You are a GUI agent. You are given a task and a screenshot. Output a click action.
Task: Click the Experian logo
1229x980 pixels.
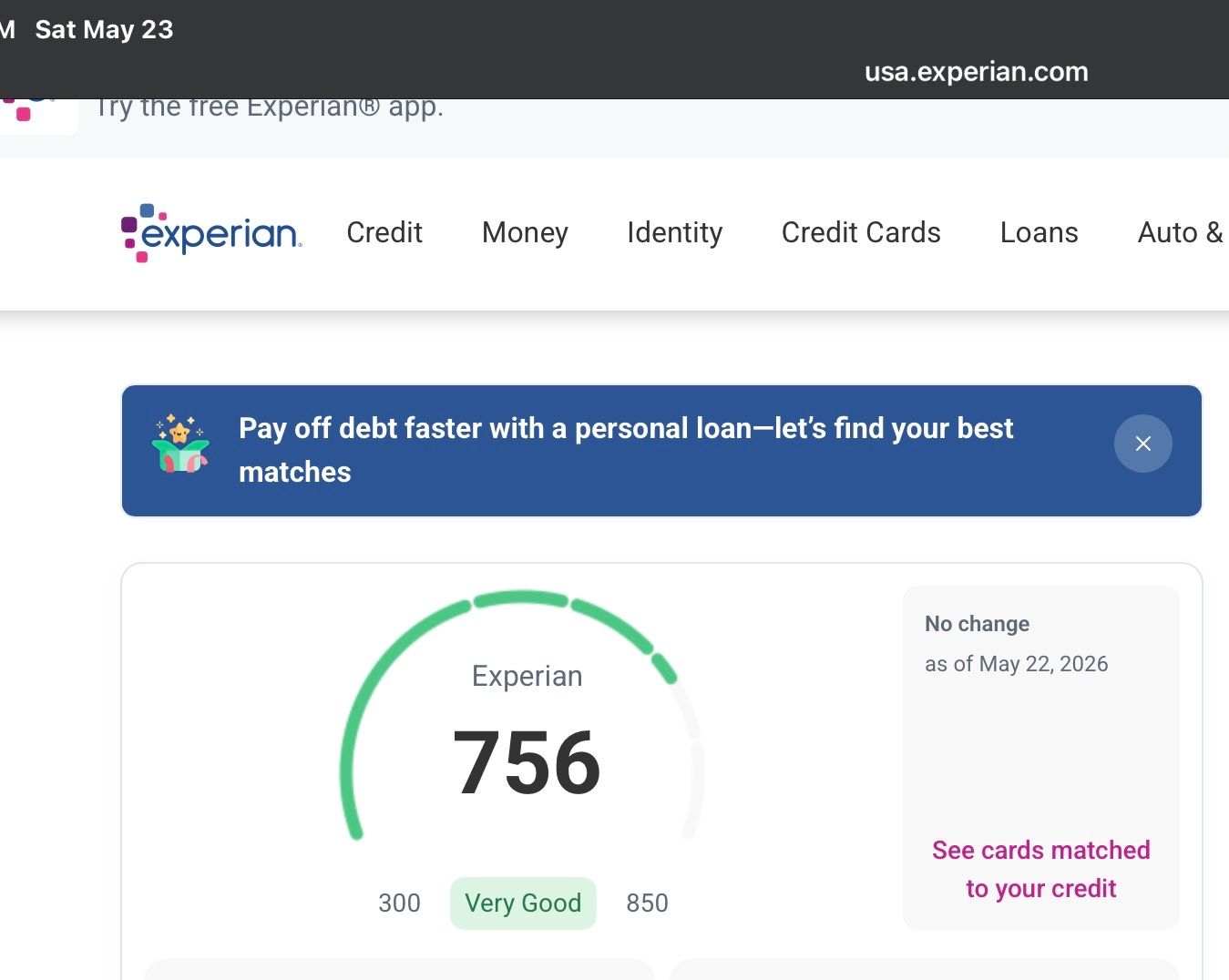[211, 233]
